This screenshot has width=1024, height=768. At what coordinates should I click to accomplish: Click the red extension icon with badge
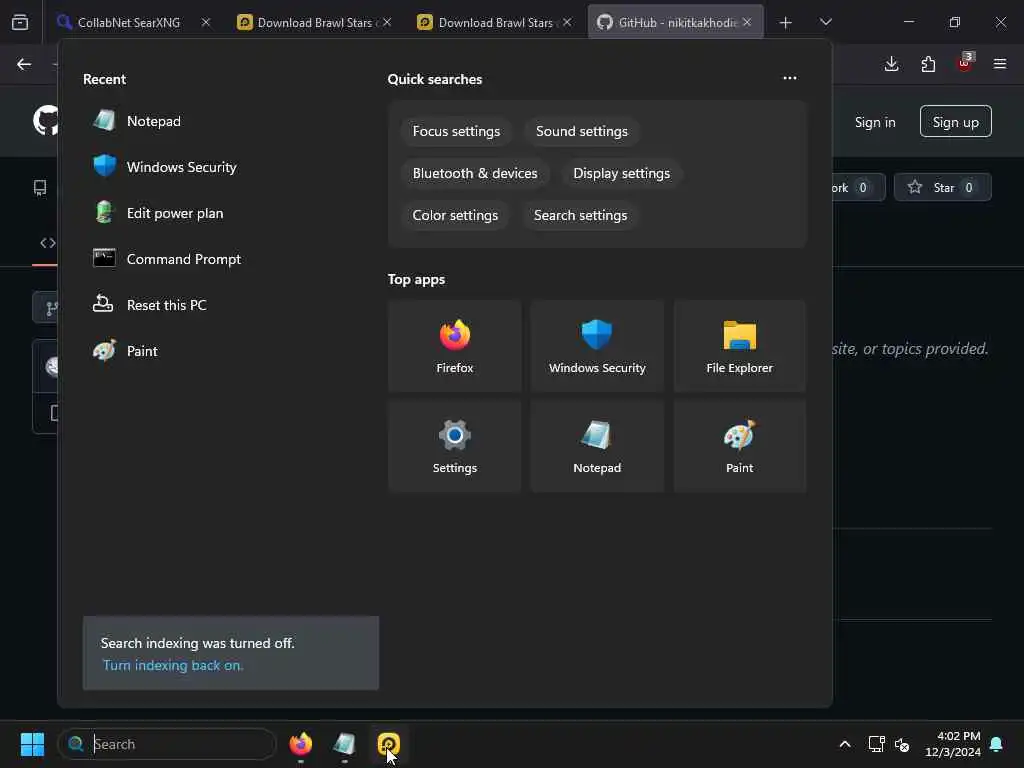[965, 63]
